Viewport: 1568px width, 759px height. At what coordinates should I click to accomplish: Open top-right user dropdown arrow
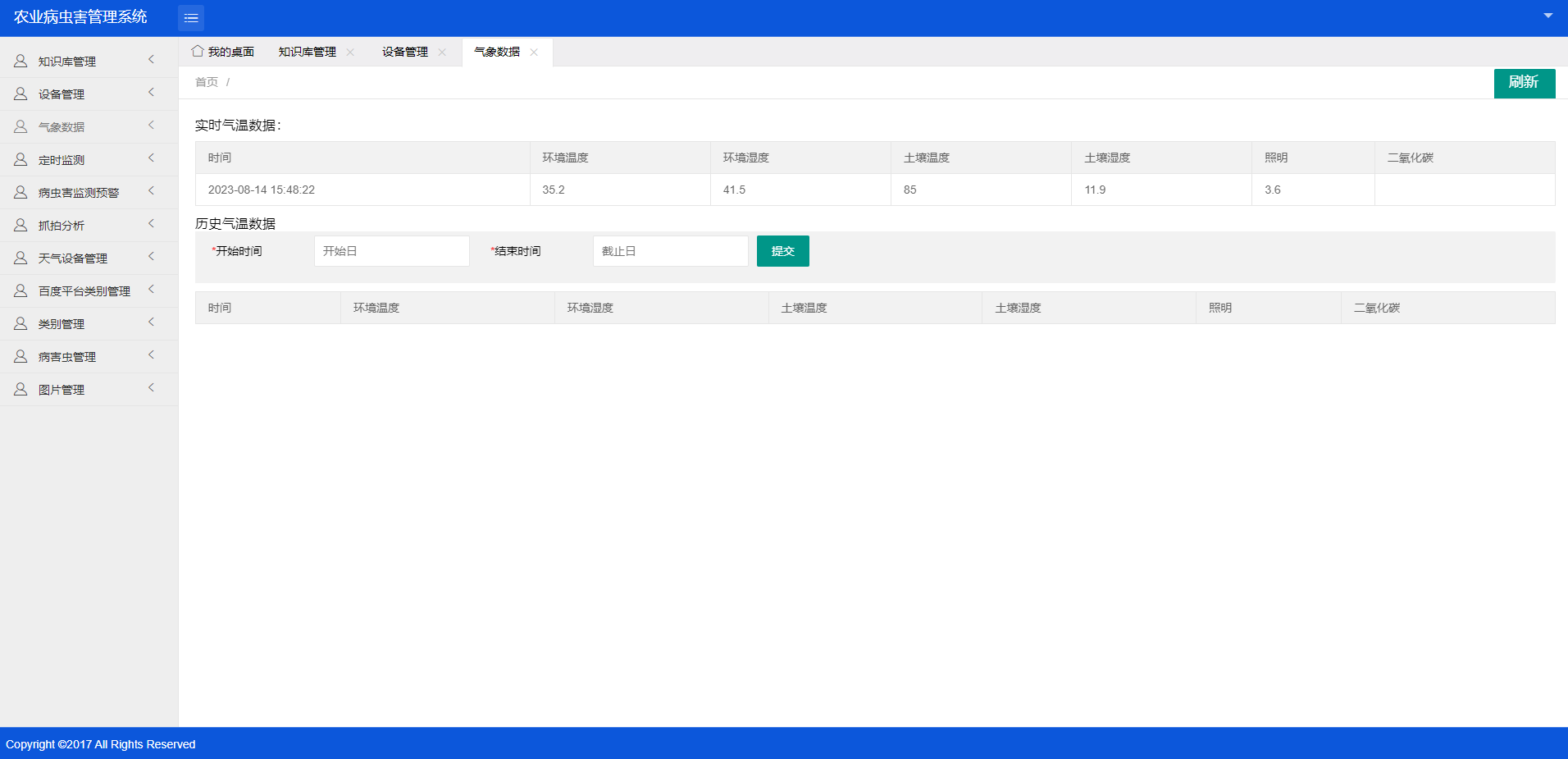[x=1548, y=16]
